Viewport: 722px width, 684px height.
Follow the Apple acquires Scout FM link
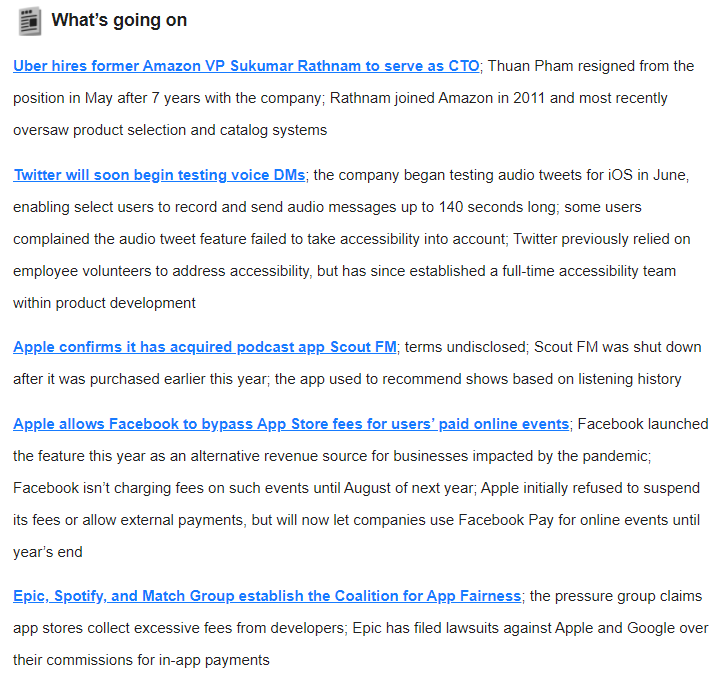tap(205, 347)
